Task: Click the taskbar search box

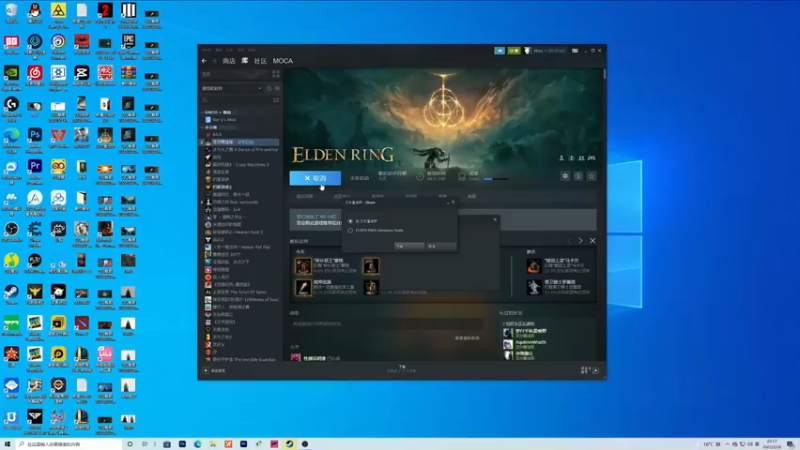Action: pyautogui.click(x=68, y=444)
